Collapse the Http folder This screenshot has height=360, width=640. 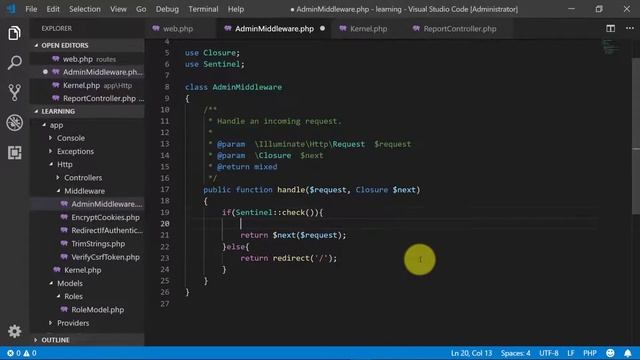[87, 164]
